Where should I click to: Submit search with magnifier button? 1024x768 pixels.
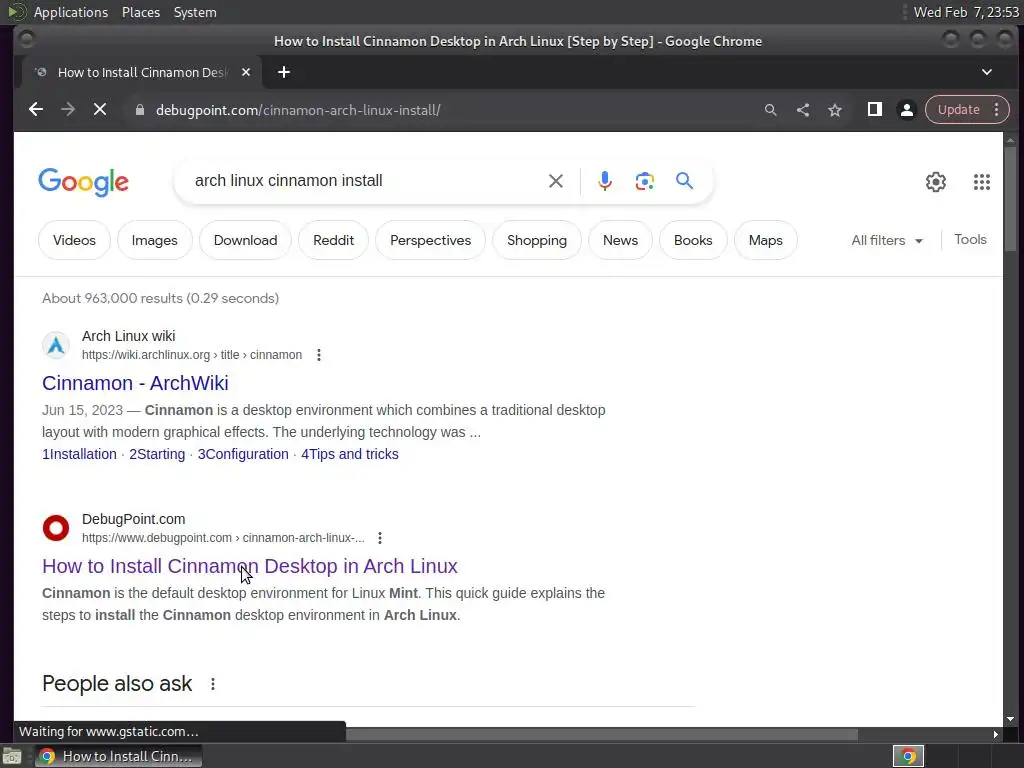[684, 181]
